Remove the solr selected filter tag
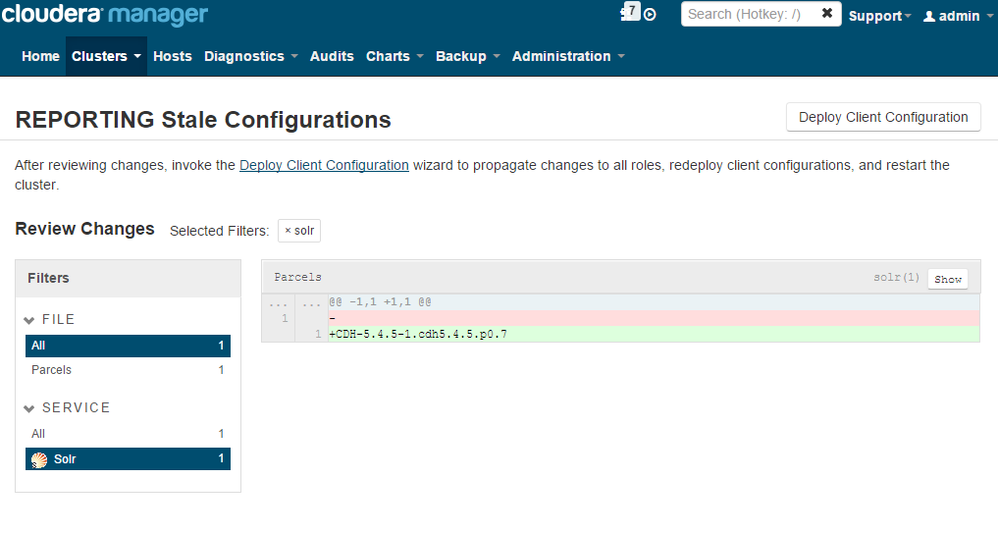Screen dimensions: 998x538 (x=288, y=231)
